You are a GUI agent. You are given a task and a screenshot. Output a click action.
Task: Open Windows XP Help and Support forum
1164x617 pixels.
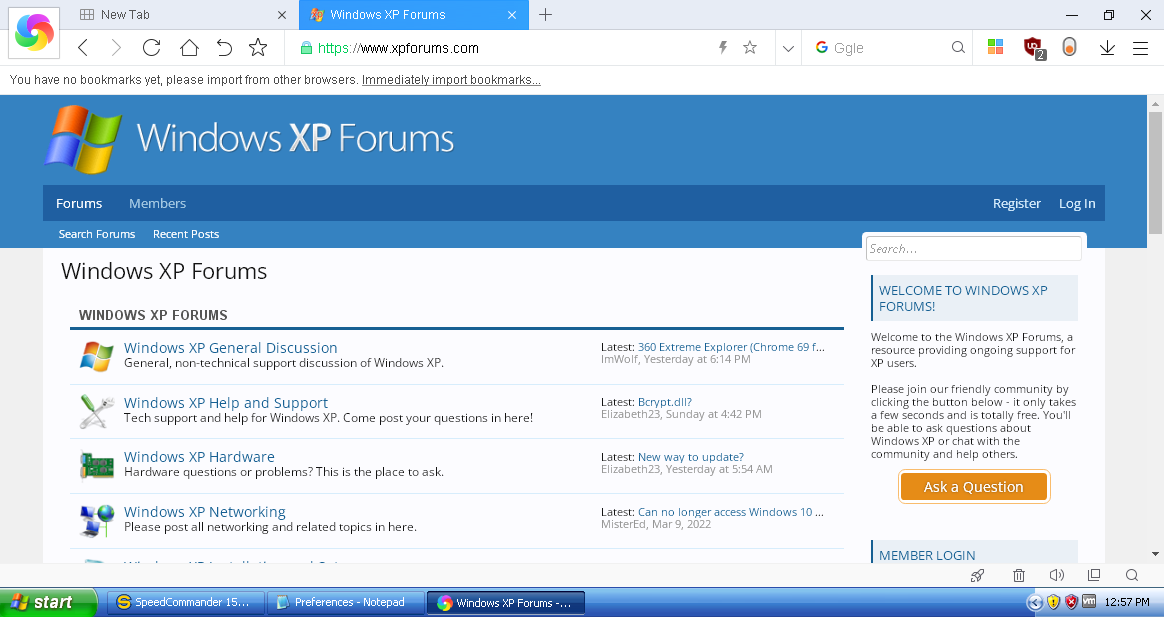(226, 402)
